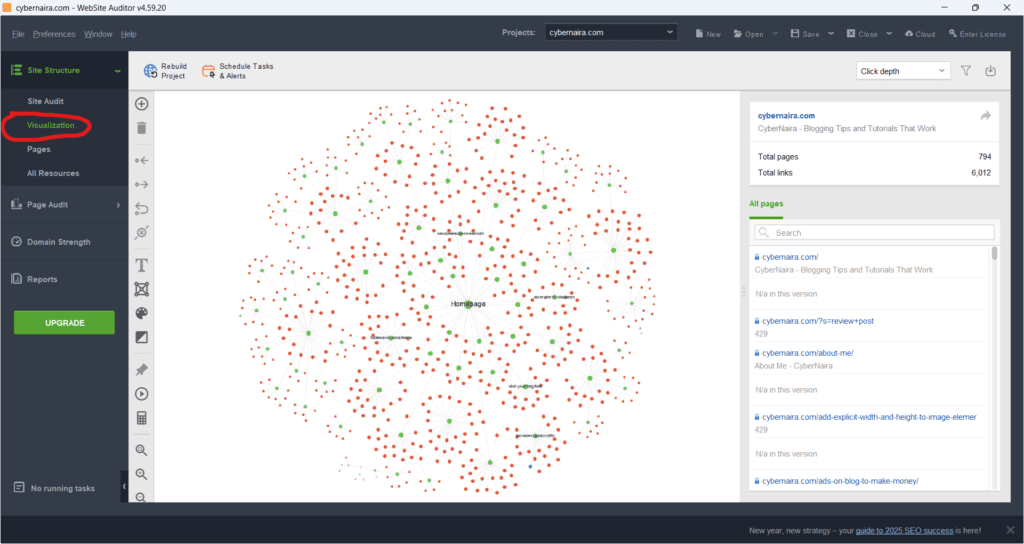The height and width of the screenshot is (544, 1024).
Task: Open the File menu
Action: click(18, 34)
